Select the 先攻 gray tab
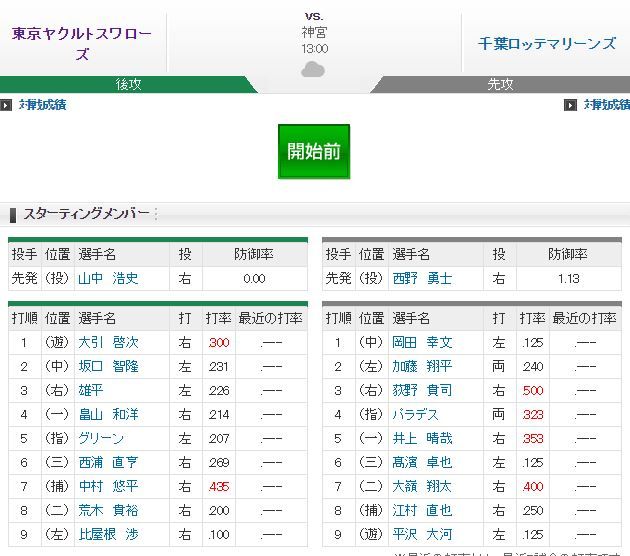Screen dimensions: 630x556 500,84
